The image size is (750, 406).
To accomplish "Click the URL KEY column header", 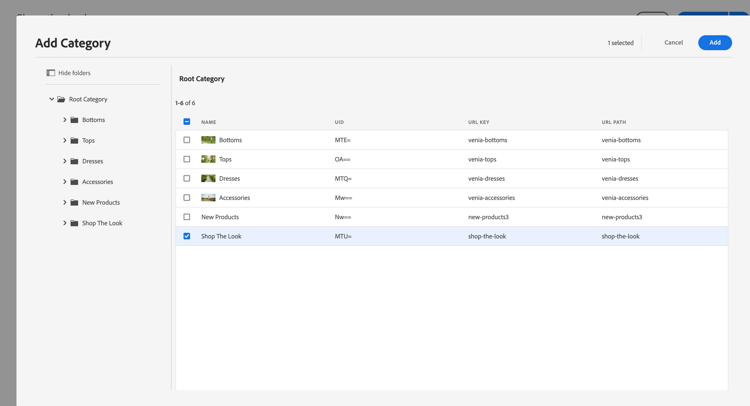I will [x=478, y=122].
